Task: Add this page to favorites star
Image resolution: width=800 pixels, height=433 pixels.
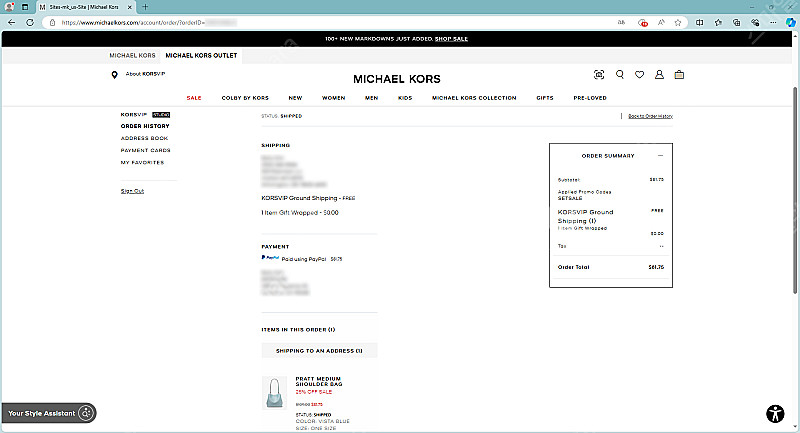Action: point(678,22)
